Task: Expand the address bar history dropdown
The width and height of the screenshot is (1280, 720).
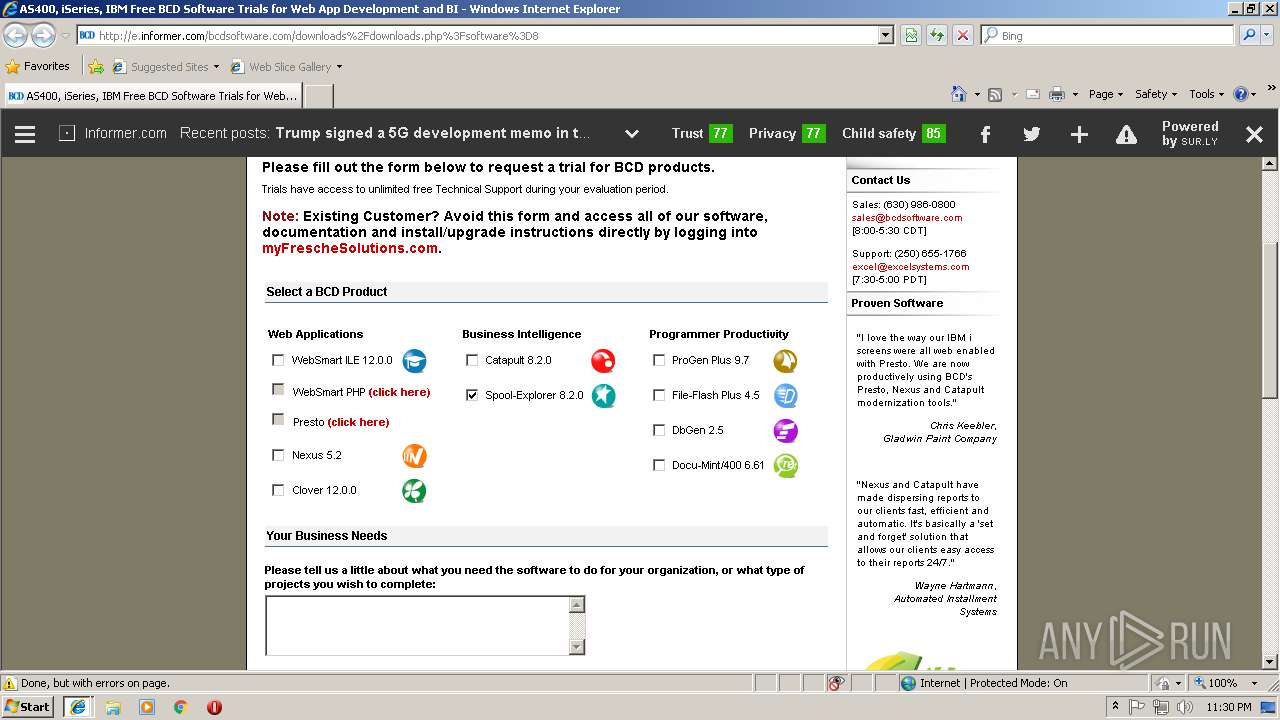Action: [885, 35]
